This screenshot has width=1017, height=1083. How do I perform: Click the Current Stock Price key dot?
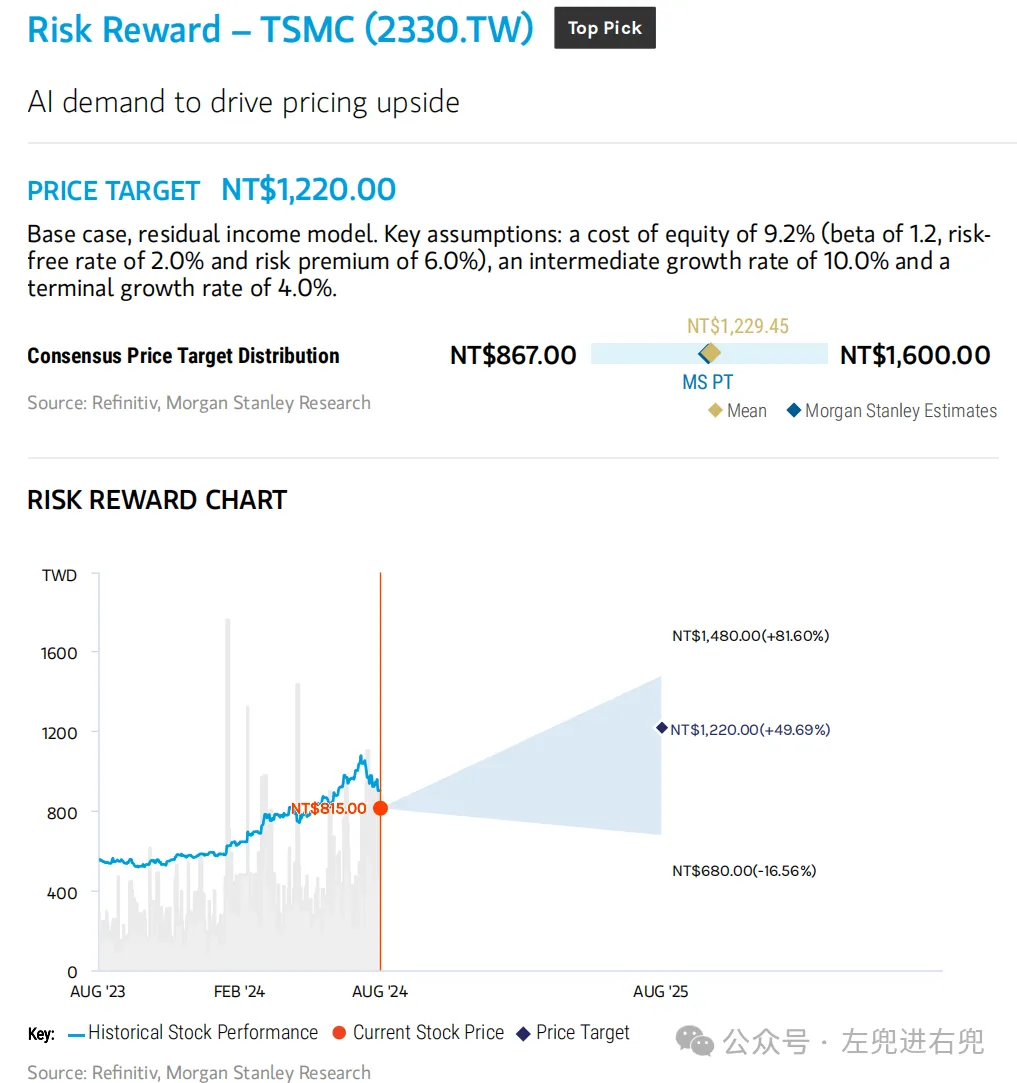(339, 1033)
